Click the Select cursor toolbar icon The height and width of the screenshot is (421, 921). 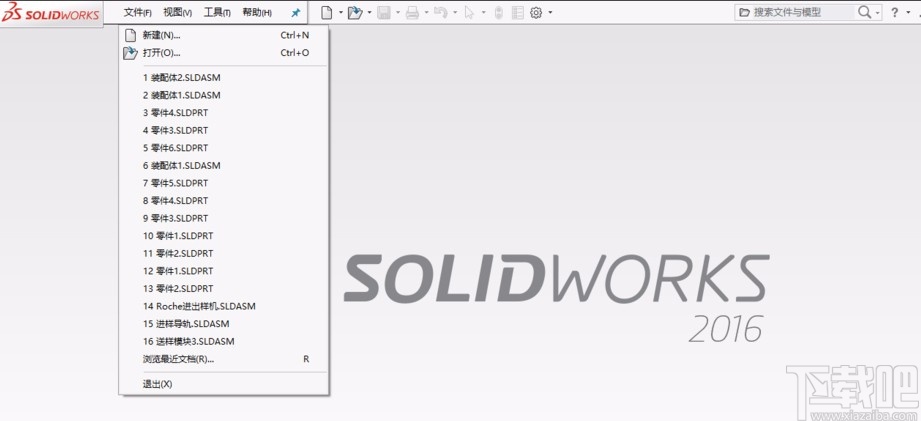coord(469,12)
